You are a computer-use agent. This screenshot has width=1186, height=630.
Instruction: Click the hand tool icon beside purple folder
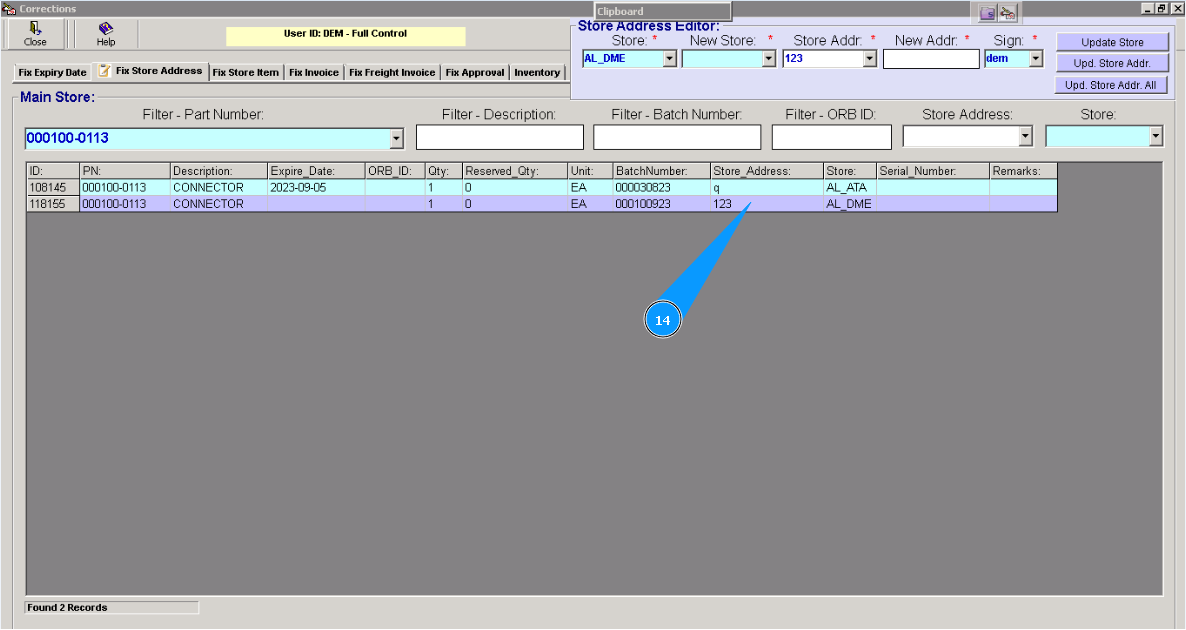[1007, 13]
